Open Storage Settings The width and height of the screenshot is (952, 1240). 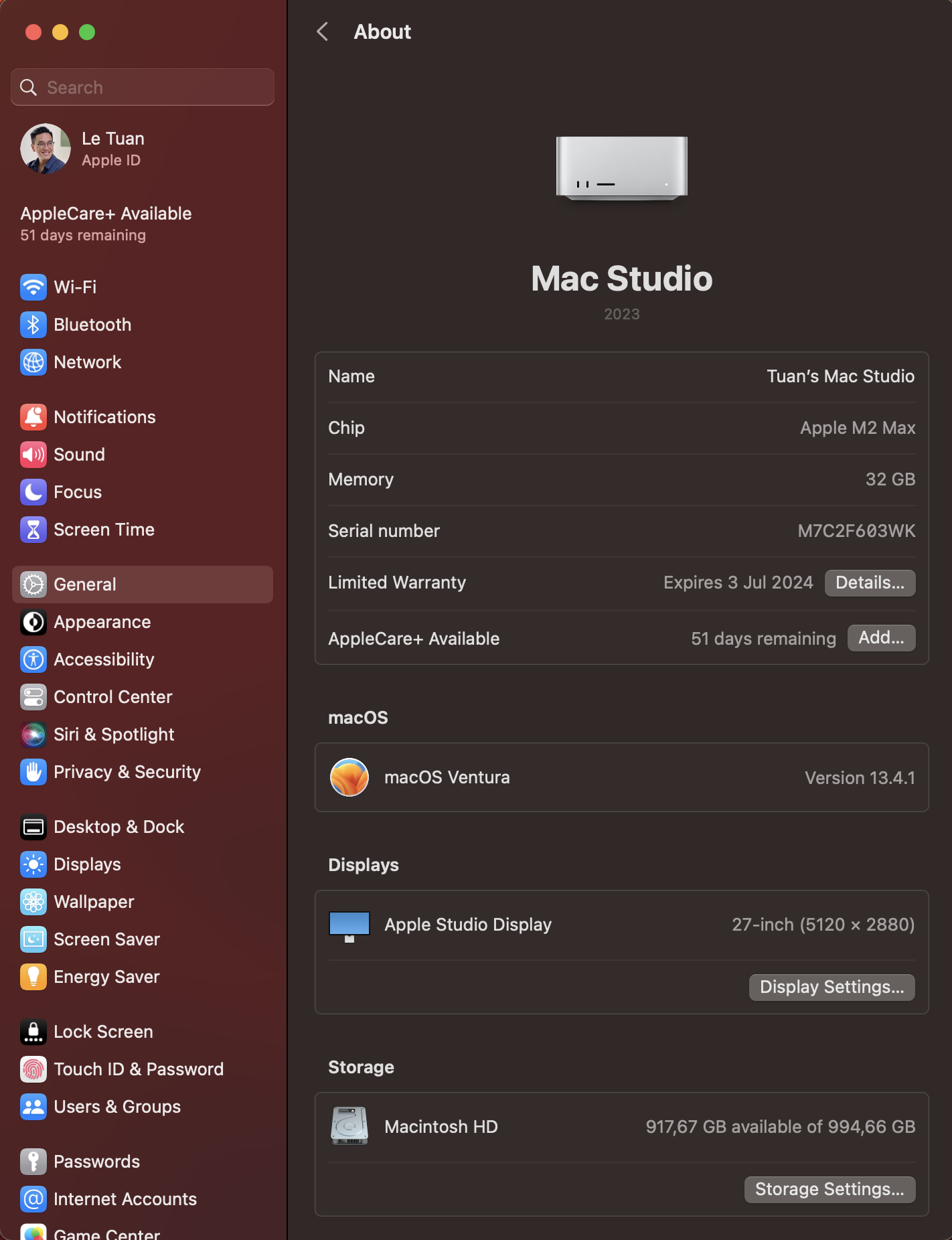[x=829, y=1189]
